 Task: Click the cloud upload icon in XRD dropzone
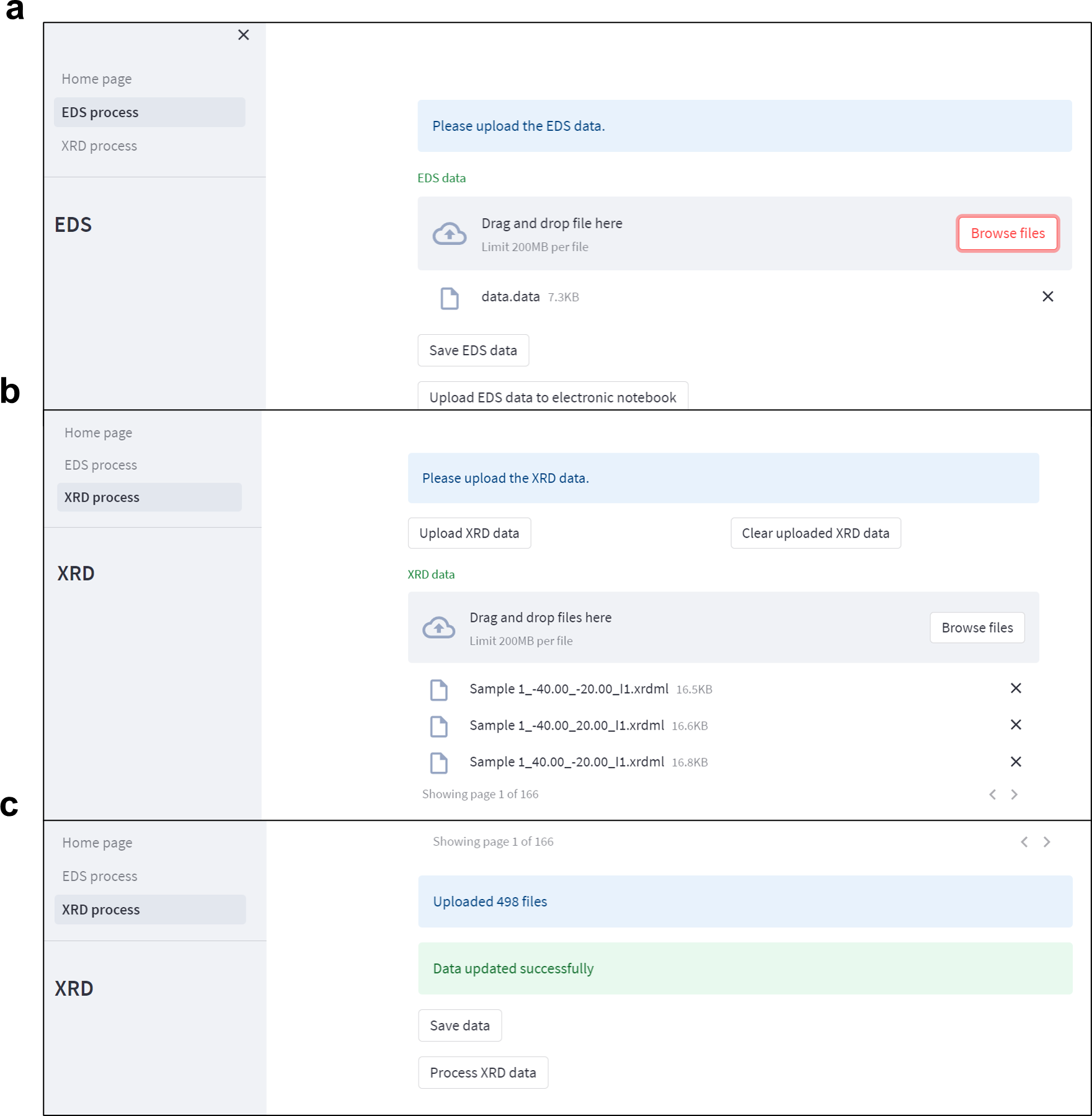click(x=438, y=627)
